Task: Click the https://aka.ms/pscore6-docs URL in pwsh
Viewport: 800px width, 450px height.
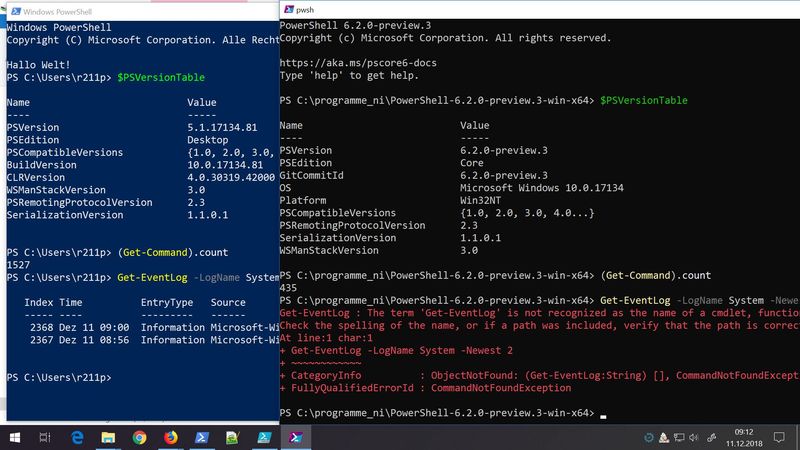Action: pos(358,63)
